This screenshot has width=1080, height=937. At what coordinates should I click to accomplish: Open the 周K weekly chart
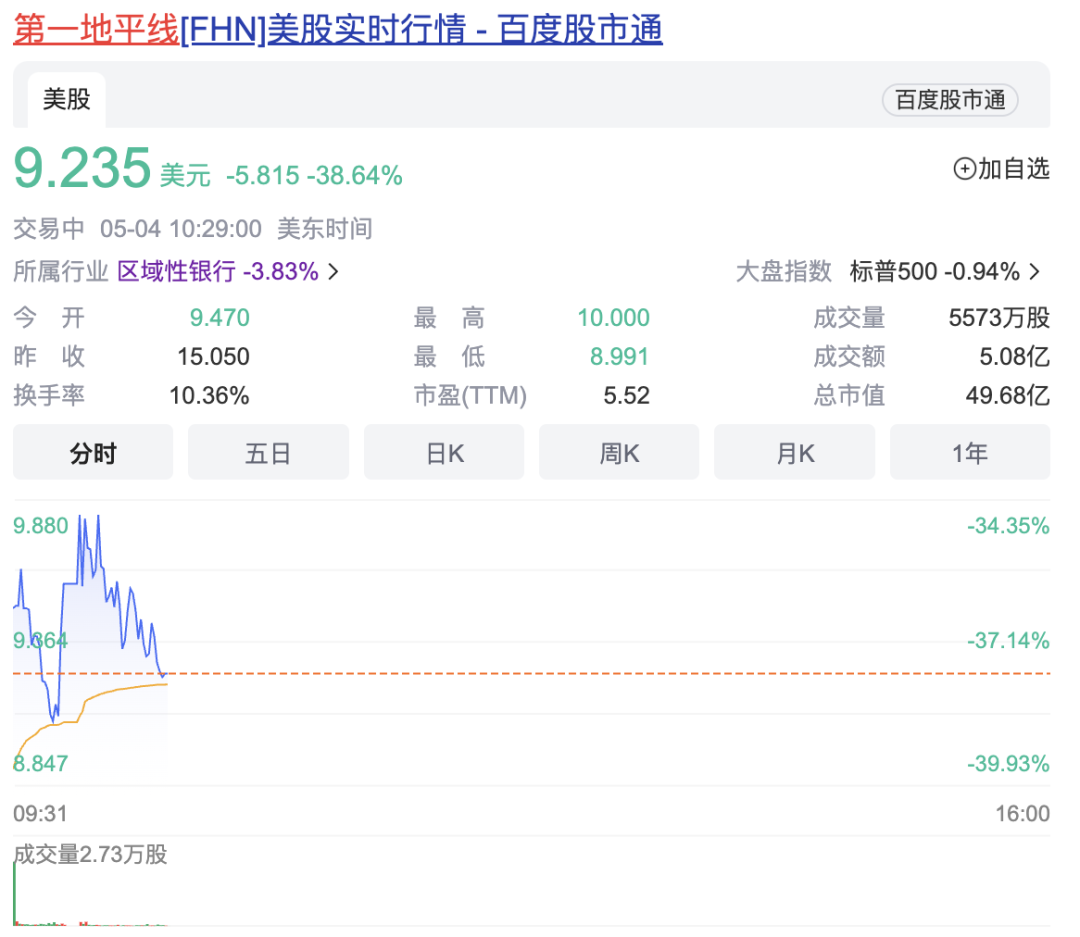tap(619, 453)
